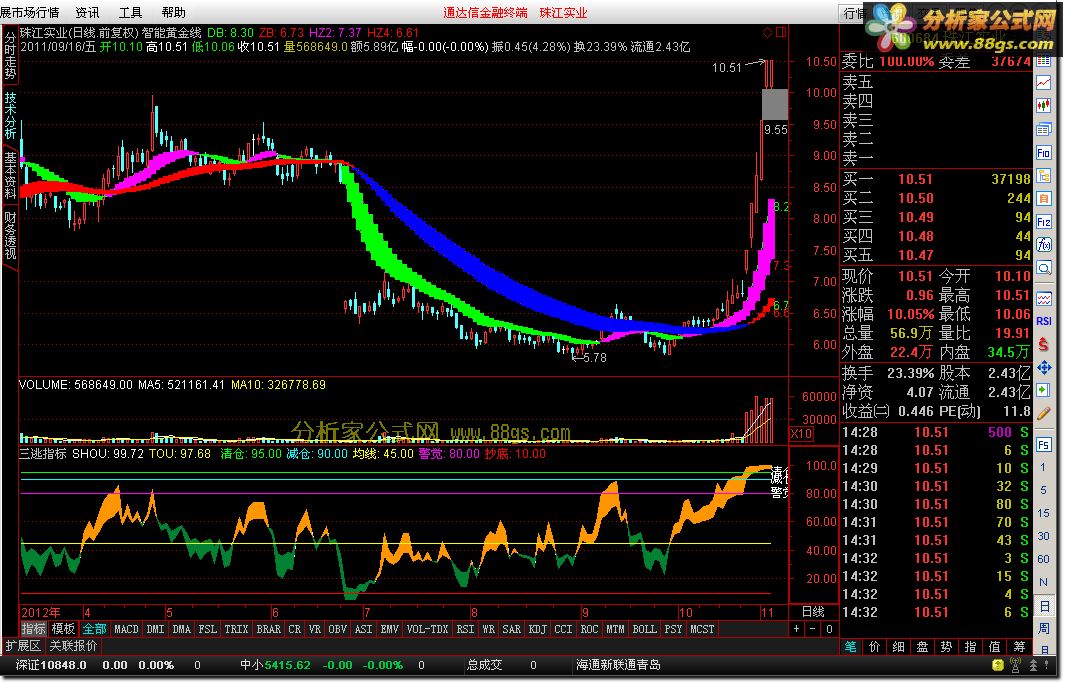Select the 势 tab in quote panel

click(947, 647)
